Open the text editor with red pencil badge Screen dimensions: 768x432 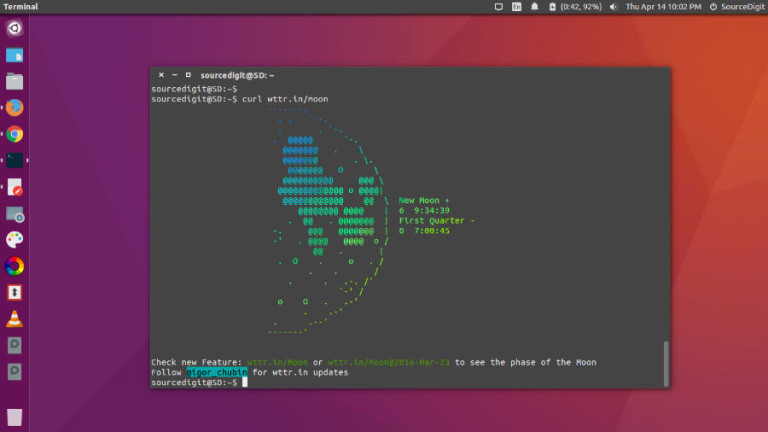coord(14,187)
